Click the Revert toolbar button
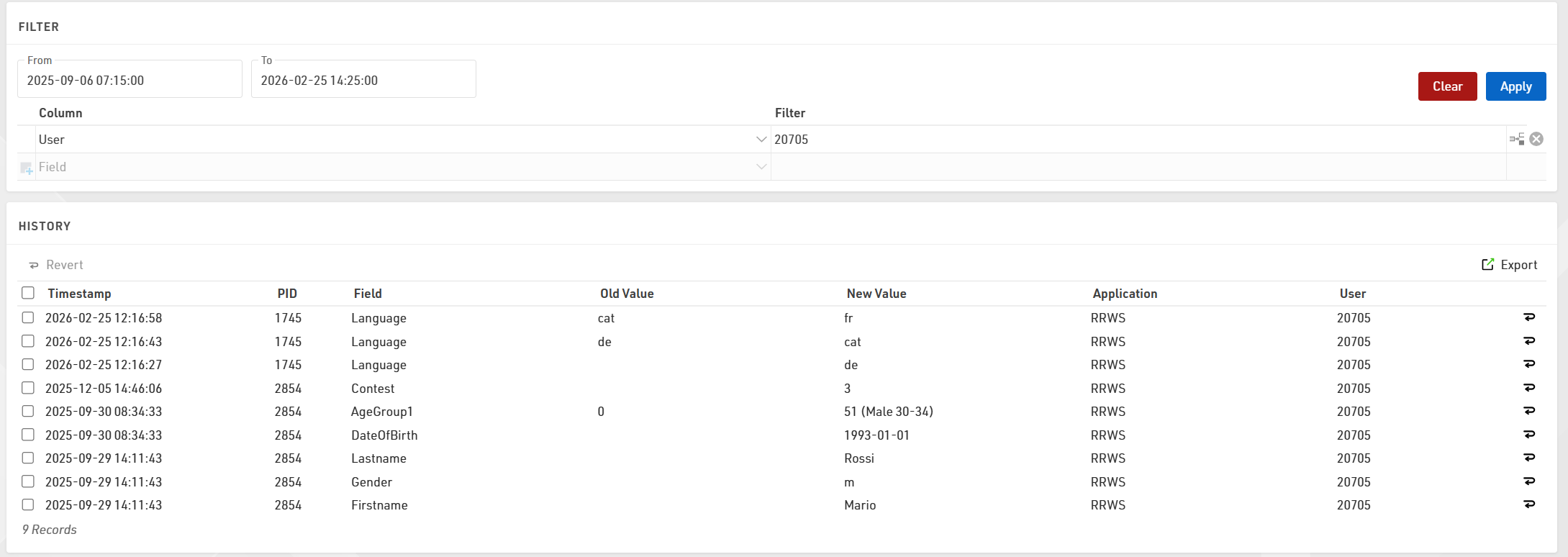Image resolution: width=1568 pixels, height=557 pixels. click(x=56, y=265)
